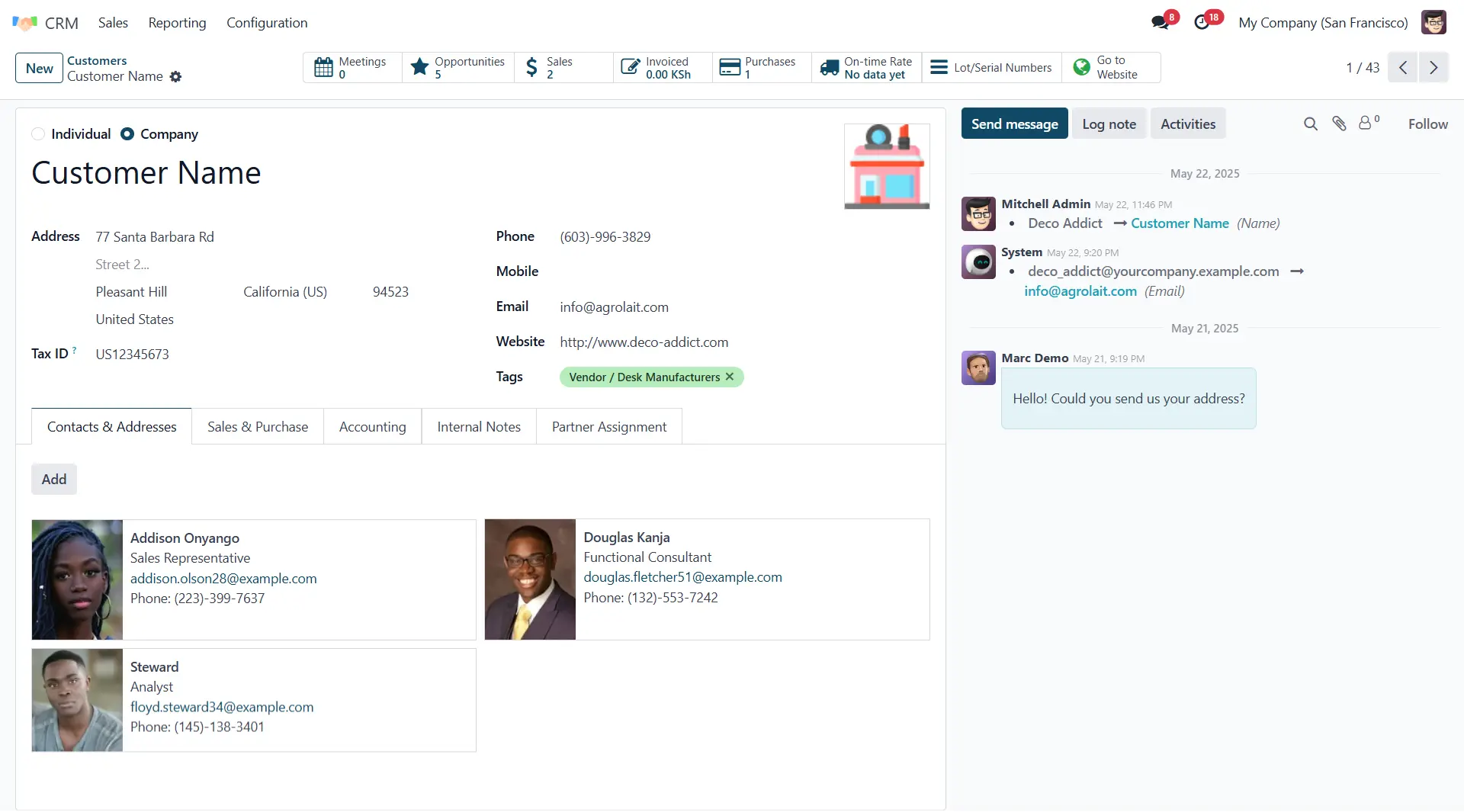Open the activities clock icon

pyautogui.click(x=1202, y=23)
